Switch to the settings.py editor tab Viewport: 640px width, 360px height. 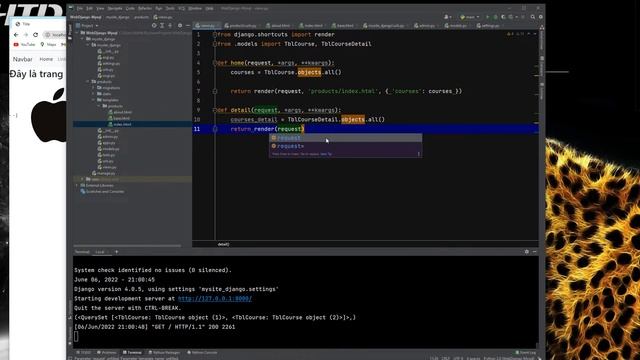pyautogui.click(x=490, y=26)
